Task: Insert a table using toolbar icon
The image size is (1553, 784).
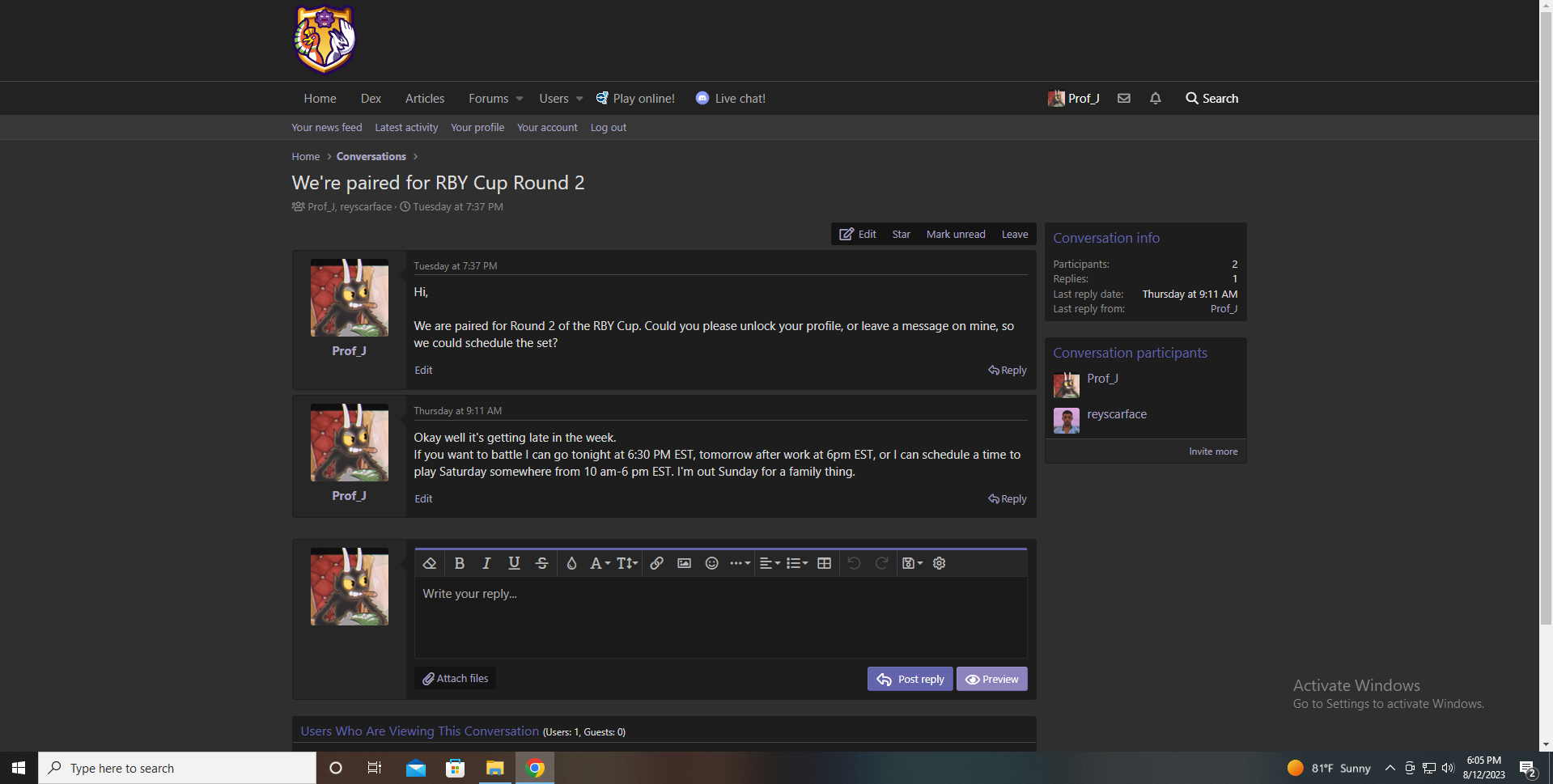Action: click(824, 564)
